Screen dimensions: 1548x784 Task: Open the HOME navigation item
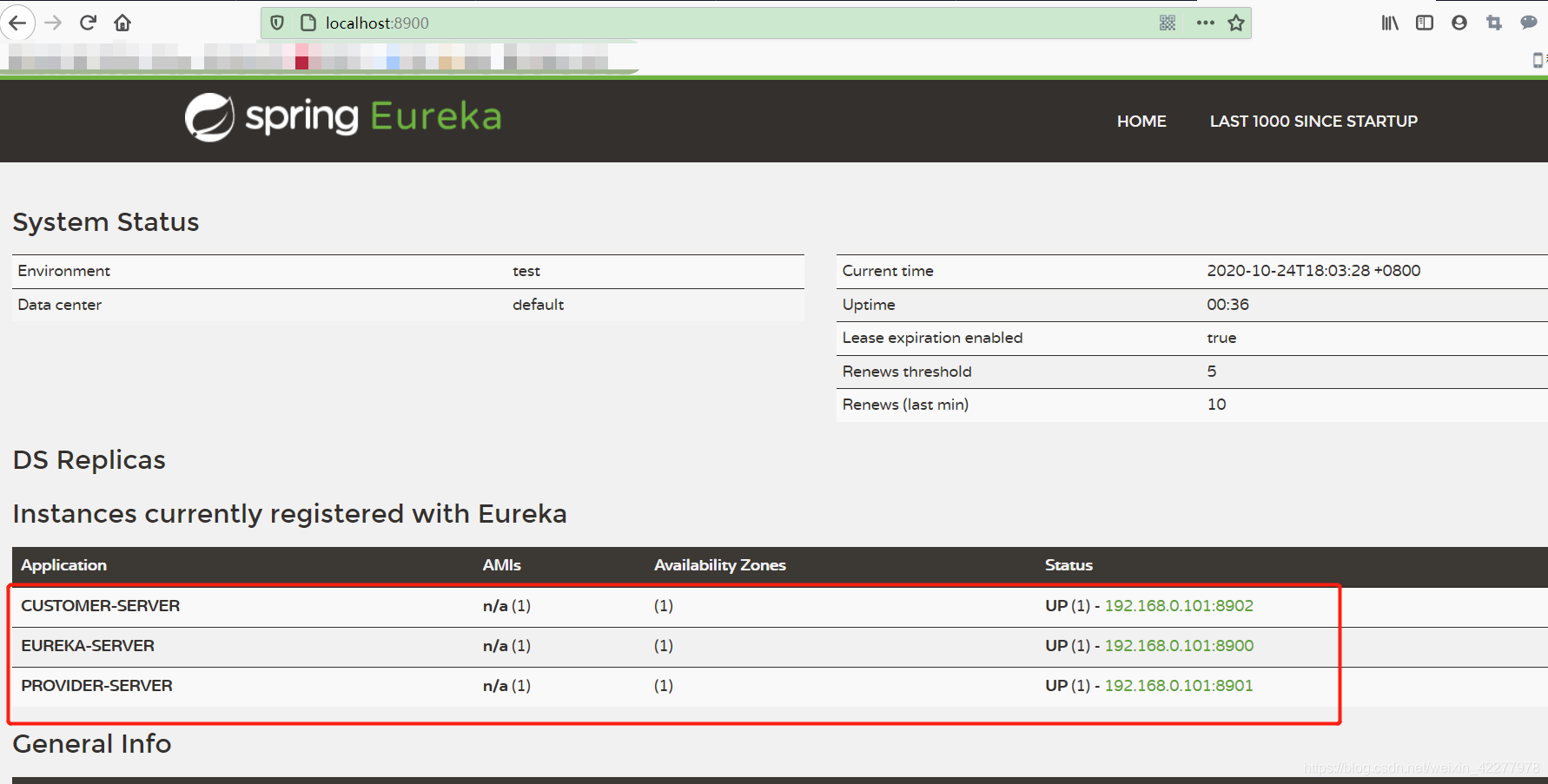click(x=1141, y=122)
